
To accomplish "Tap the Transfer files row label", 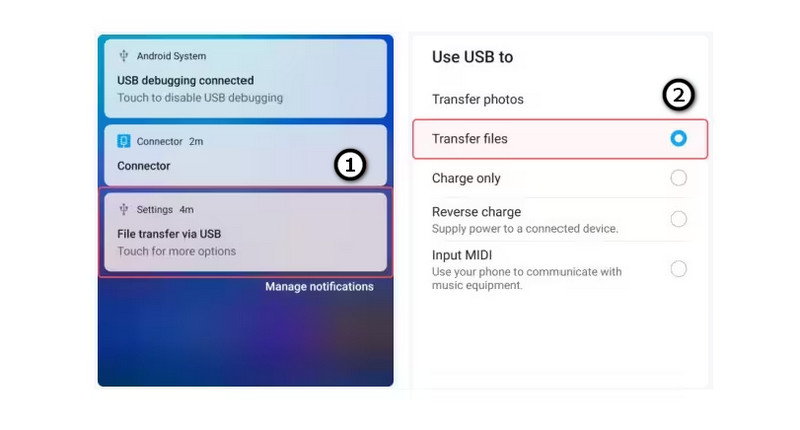I will [469, 139].
